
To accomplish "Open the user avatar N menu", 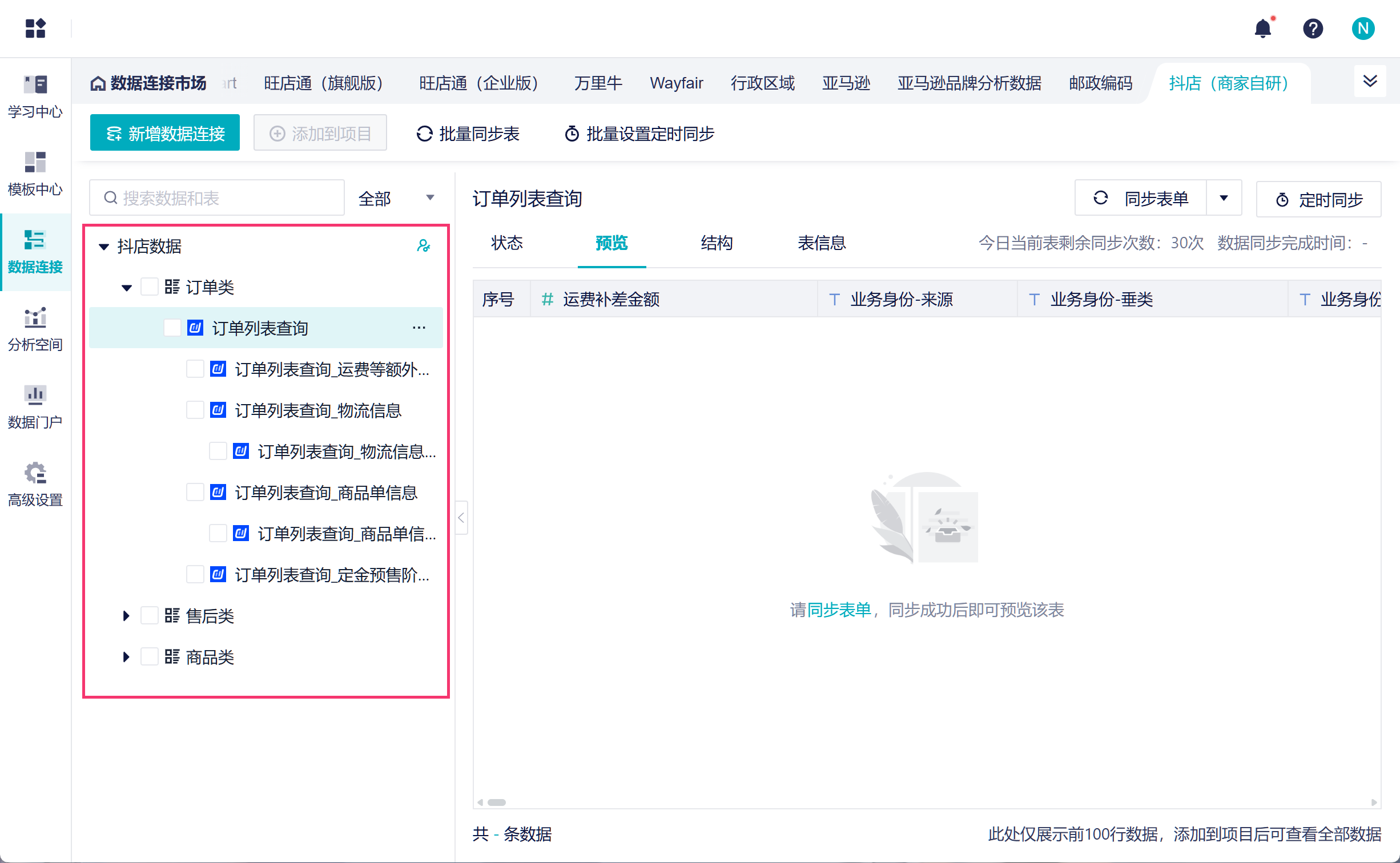I will (x=1363, y=28).
